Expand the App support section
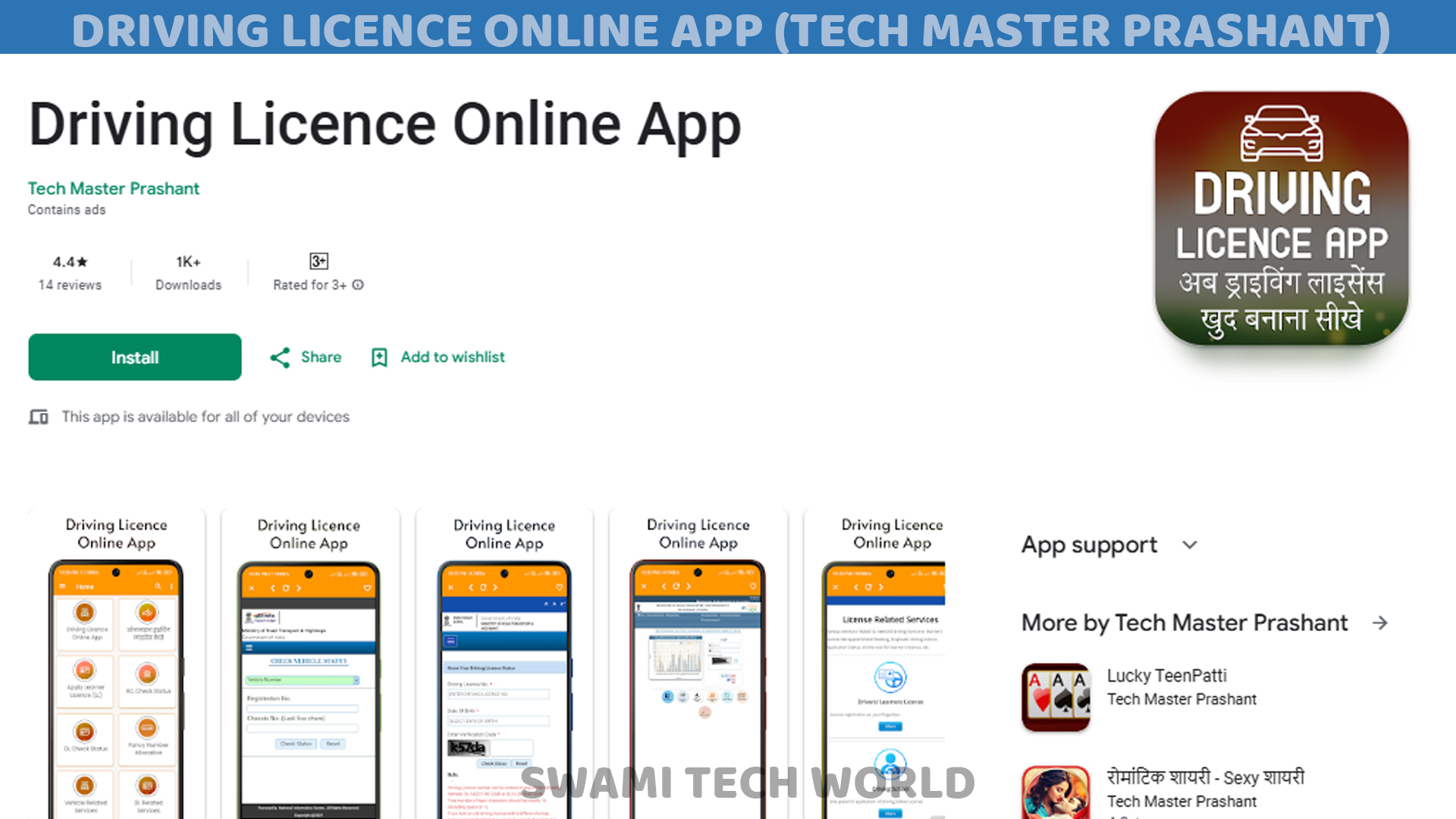 click(1190, 544)
